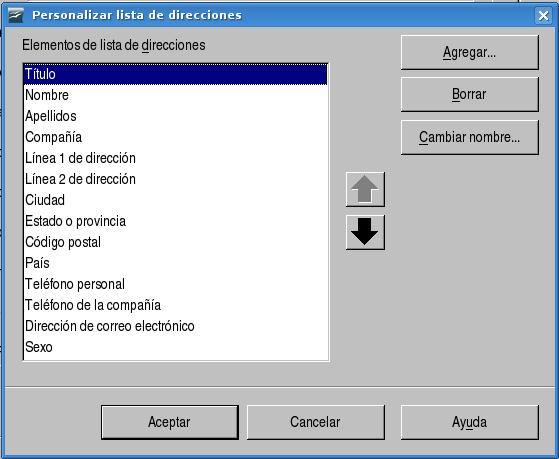Choose Compañía from the address elements
Image resolution: width=559 pixels, height=459 pixels.
175,137
